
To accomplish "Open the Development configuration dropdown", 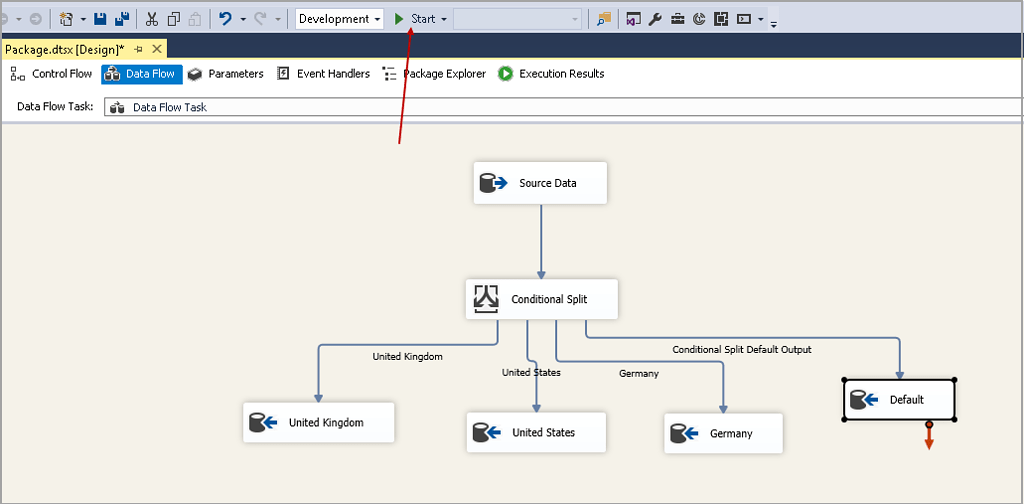I will pos(340,19).
